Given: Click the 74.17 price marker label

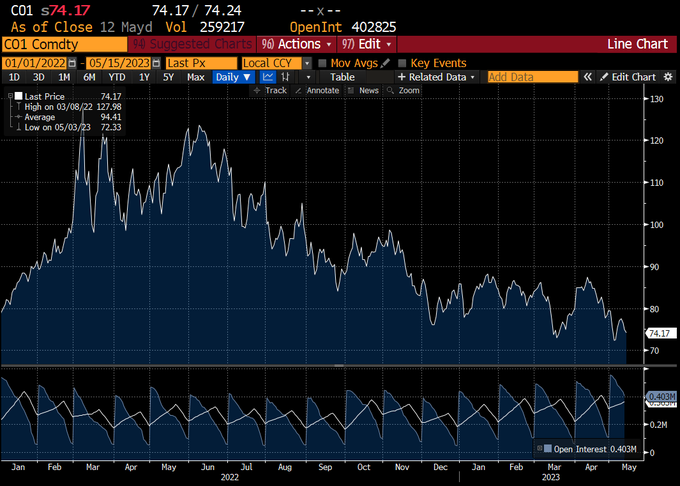Looking at the screenshot, I should [661, 333].
